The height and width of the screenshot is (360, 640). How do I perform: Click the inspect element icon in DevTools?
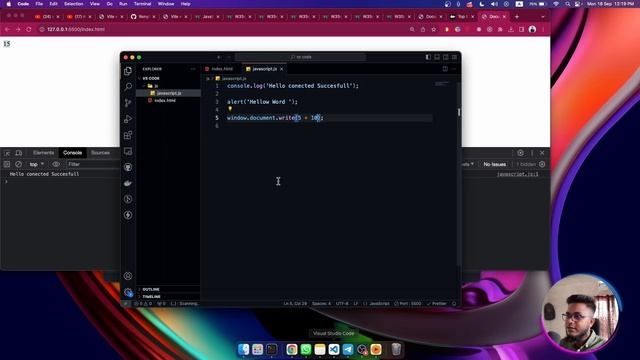click(7, 153)
